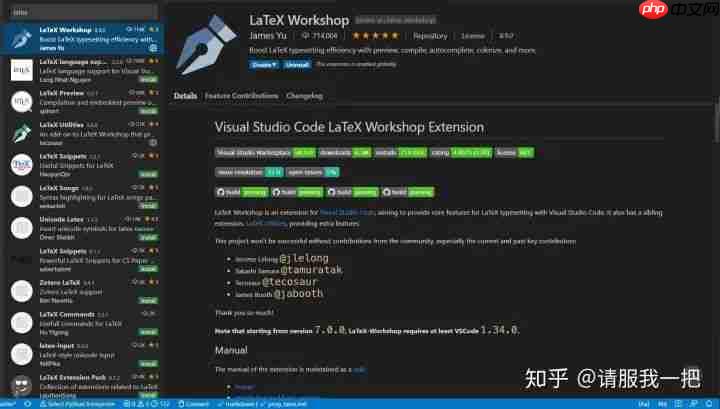The height and width of the screenshot is (409, 720).
Task: Select the latex-input extension row
Action: click(x=80, y=354)
